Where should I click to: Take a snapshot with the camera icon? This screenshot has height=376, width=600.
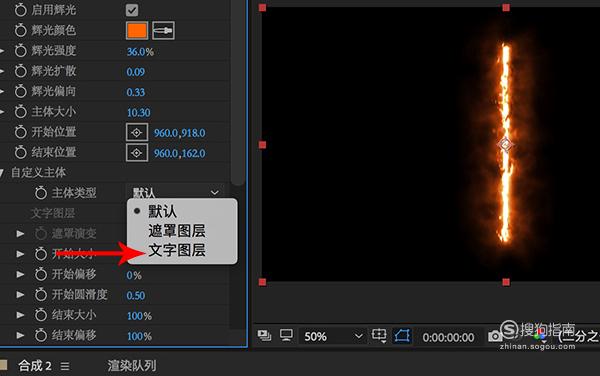click(495, 336)
